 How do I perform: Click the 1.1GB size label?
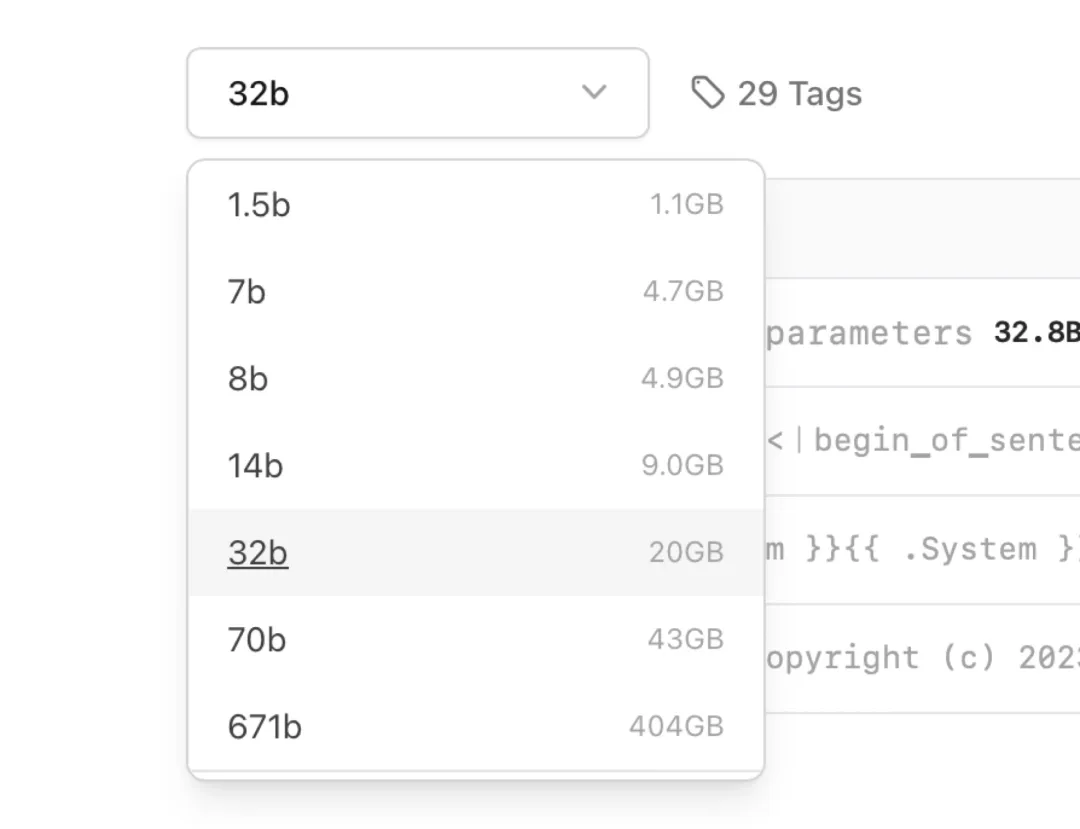[687, 205]
